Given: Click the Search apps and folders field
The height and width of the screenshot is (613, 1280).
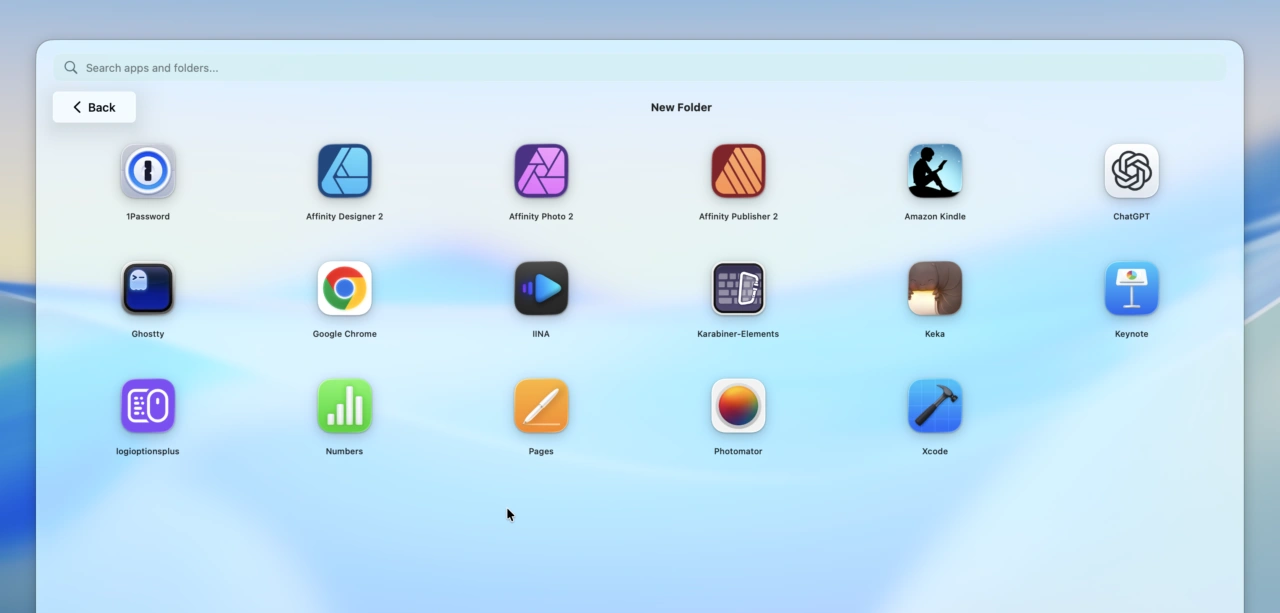Looking at the screenshot, I should tap(640, 68).
